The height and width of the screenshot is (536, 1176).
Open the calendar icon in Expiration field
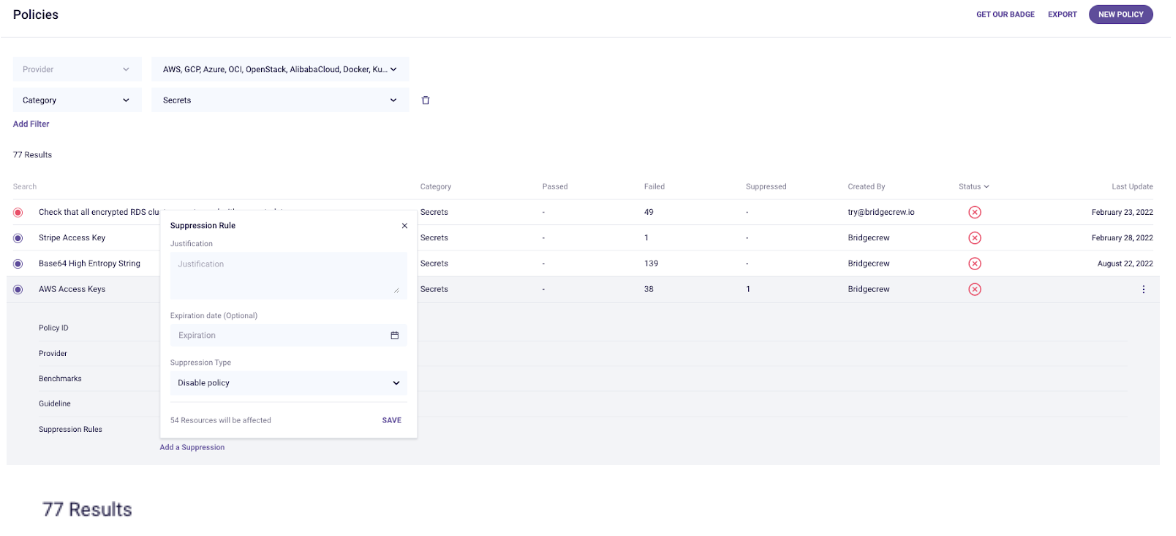pyautogui.click(x=394, y=335)
